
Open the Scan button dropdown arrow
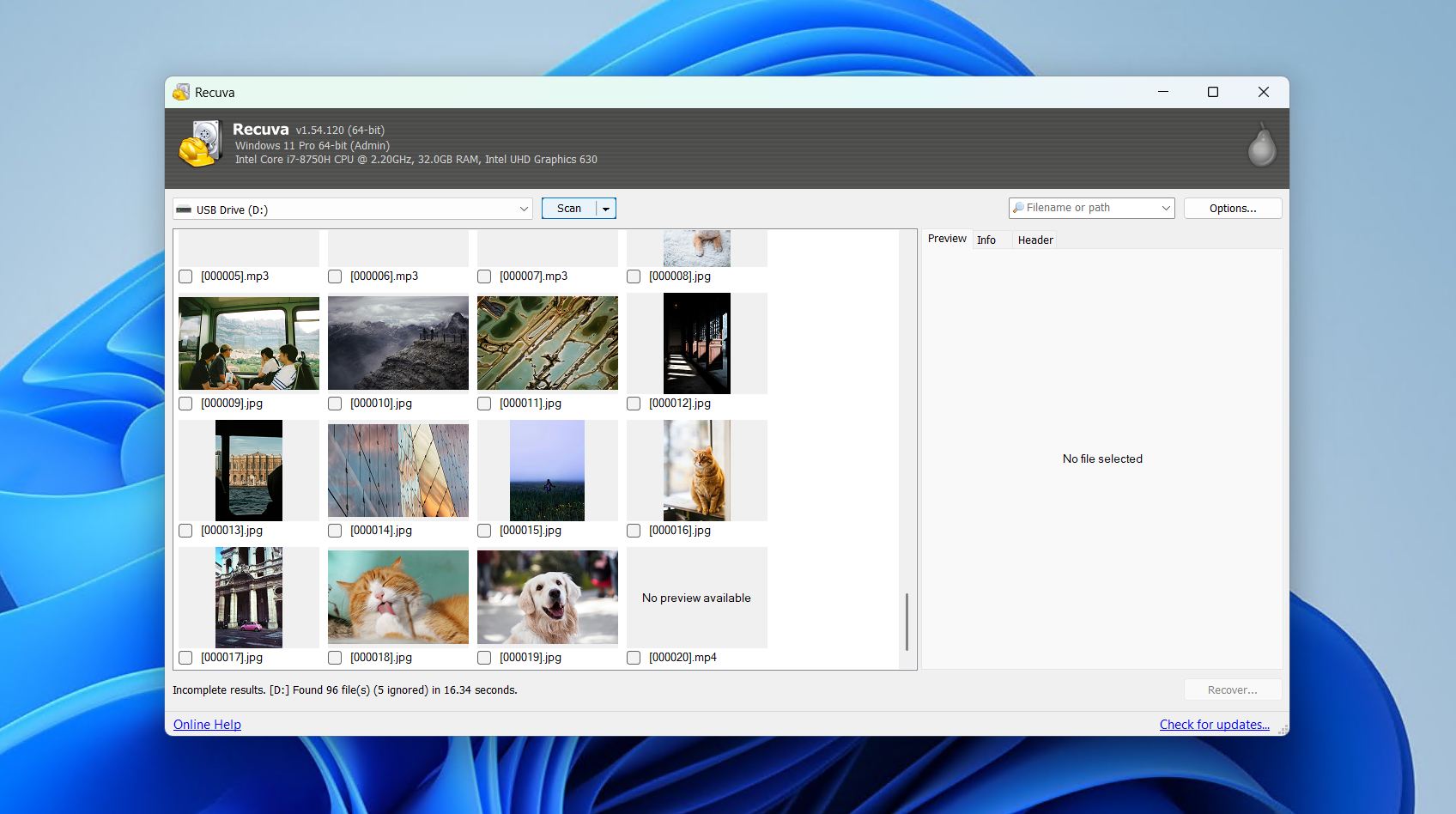pos(606,209)
